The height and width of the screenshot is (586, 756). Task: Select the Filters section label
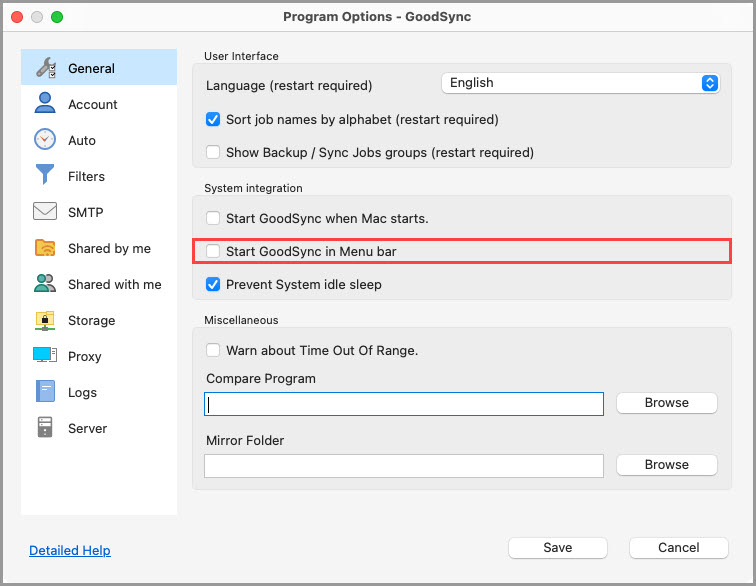(86, 177)
